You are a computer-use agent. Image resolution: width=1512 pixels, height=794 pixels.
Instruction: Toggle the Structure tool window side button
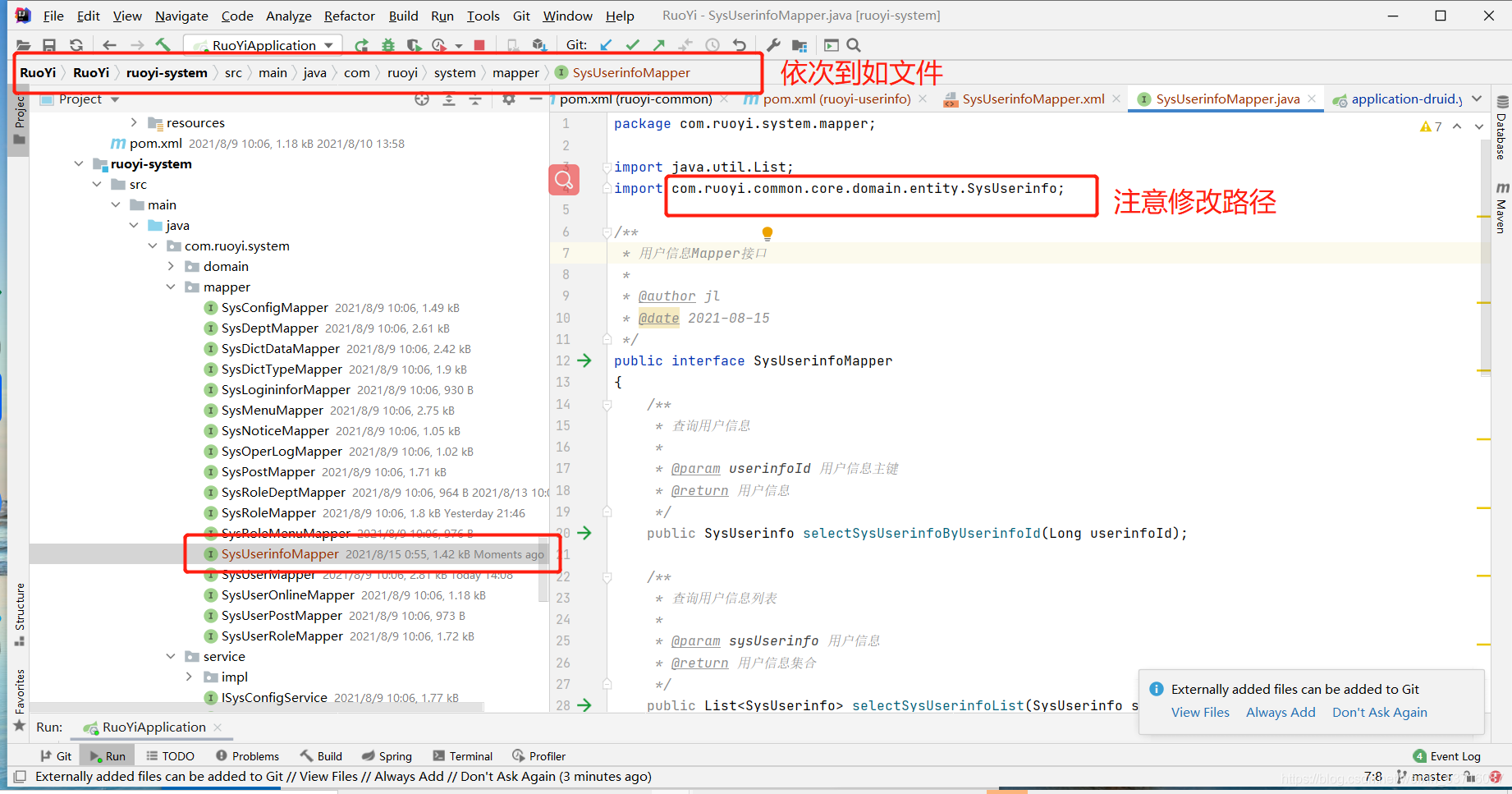click(20, 614)
